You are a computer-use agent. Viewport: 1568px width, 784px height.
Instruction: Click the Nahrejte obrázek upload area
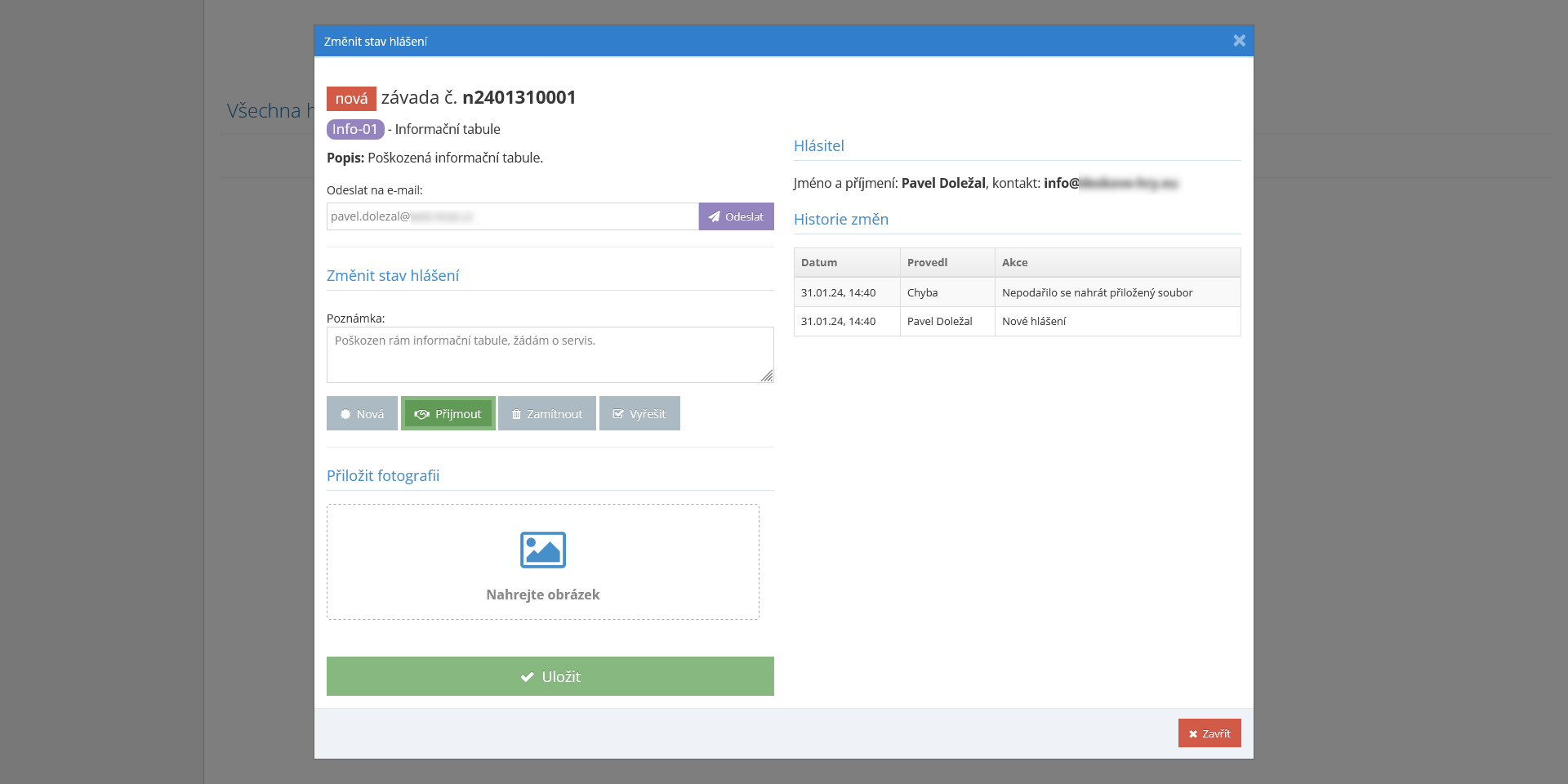542,595
